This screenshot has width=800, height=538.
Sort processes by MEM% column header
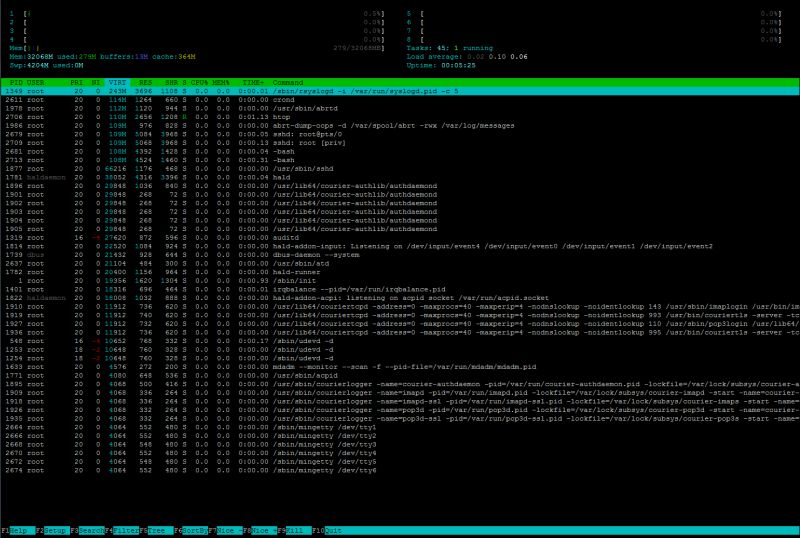click(221, 82)
